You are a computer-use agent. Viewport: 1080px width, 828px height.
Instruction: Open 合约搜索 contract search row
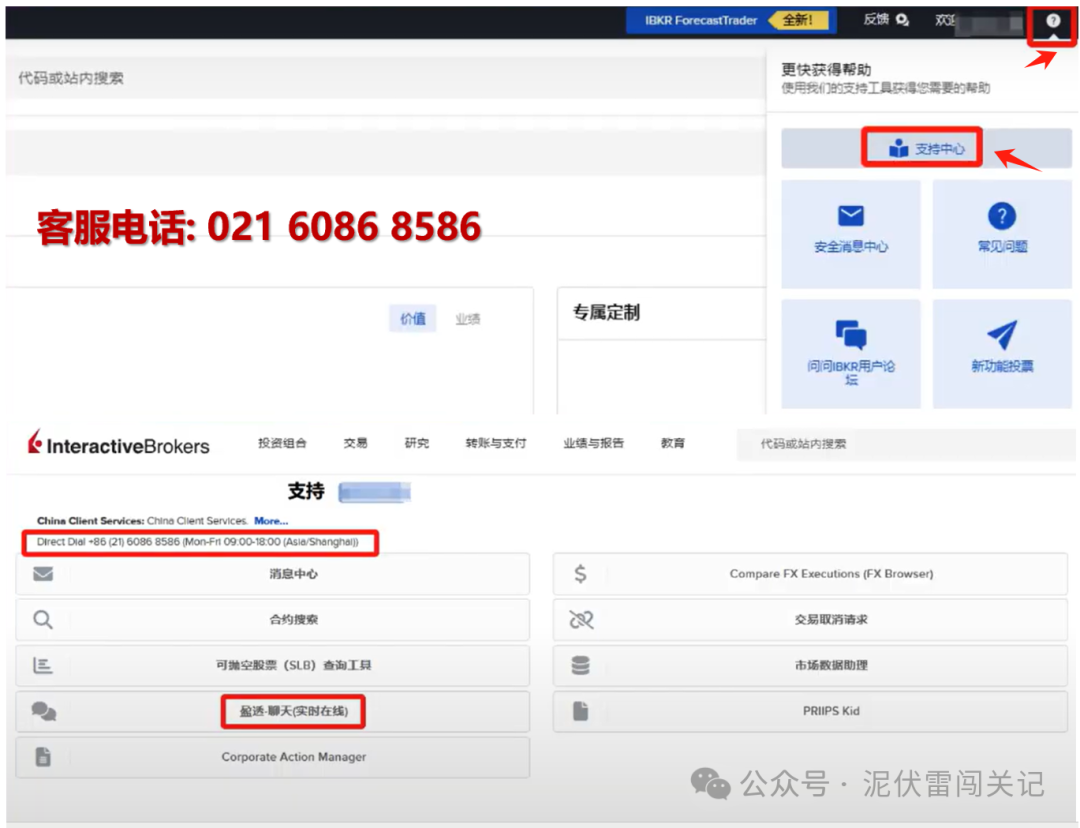(273, 619)
